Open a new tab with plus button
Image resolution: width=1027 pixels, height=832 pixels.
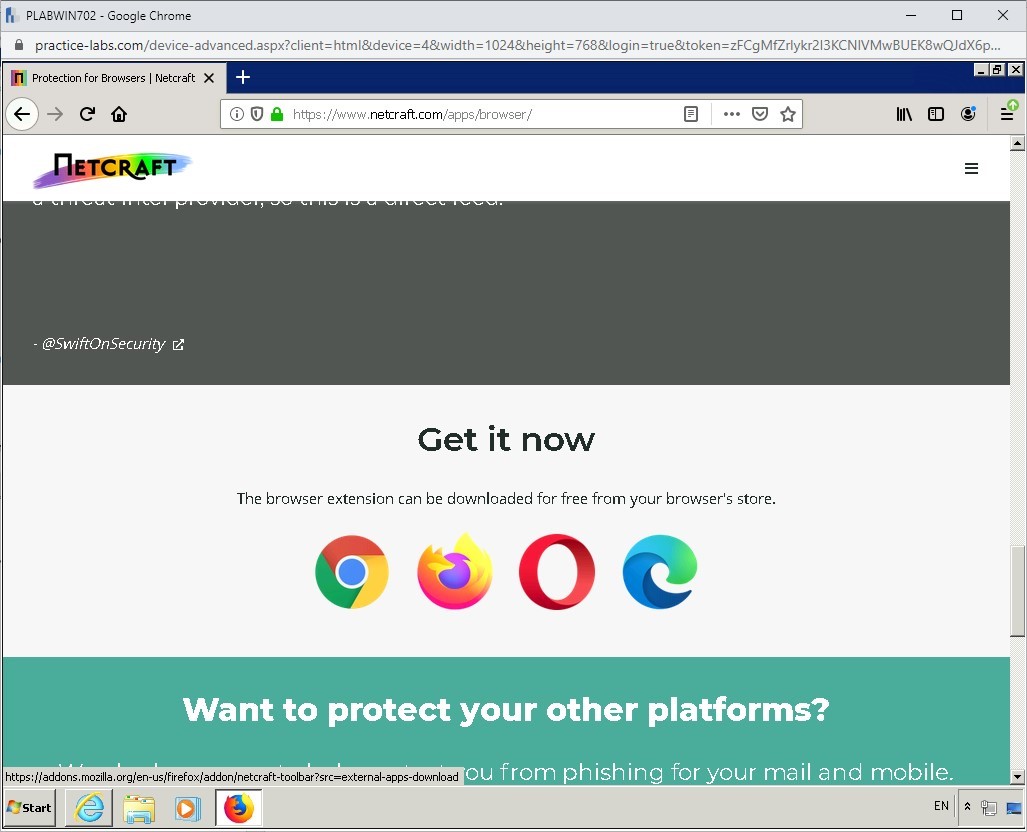[243, 78]
